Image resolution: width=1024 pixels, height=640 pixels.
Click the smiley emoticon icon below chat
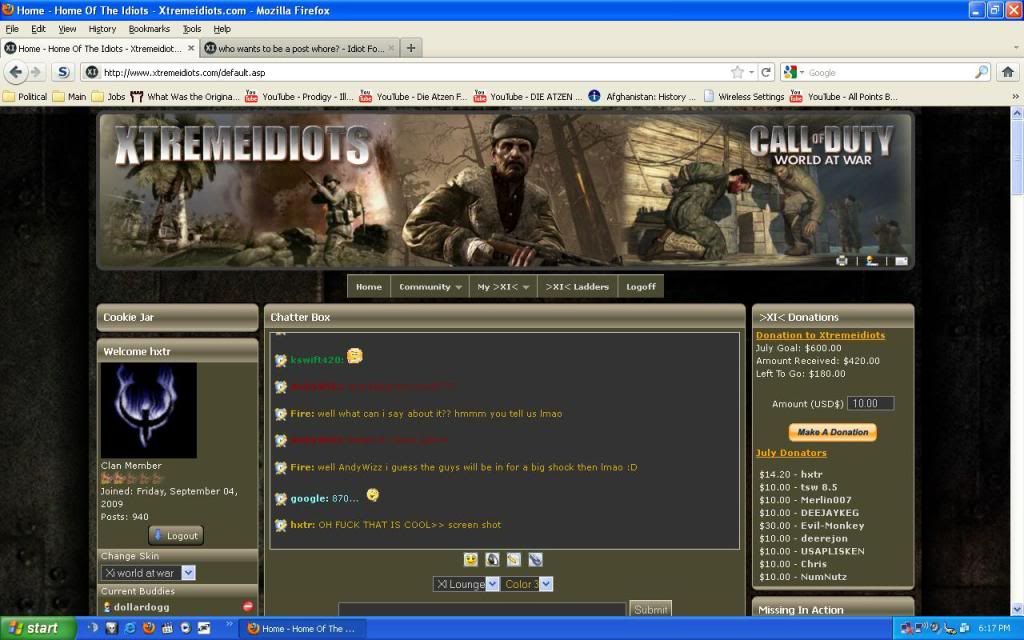pyautogui.click(x=470, y=560)
